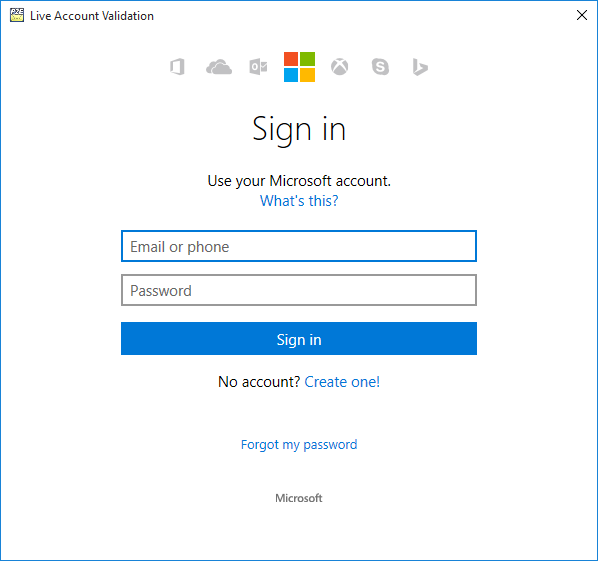Click the Xbox sphere icon
The height and width of the screenshot is (561, 598).
coord(339,67)
